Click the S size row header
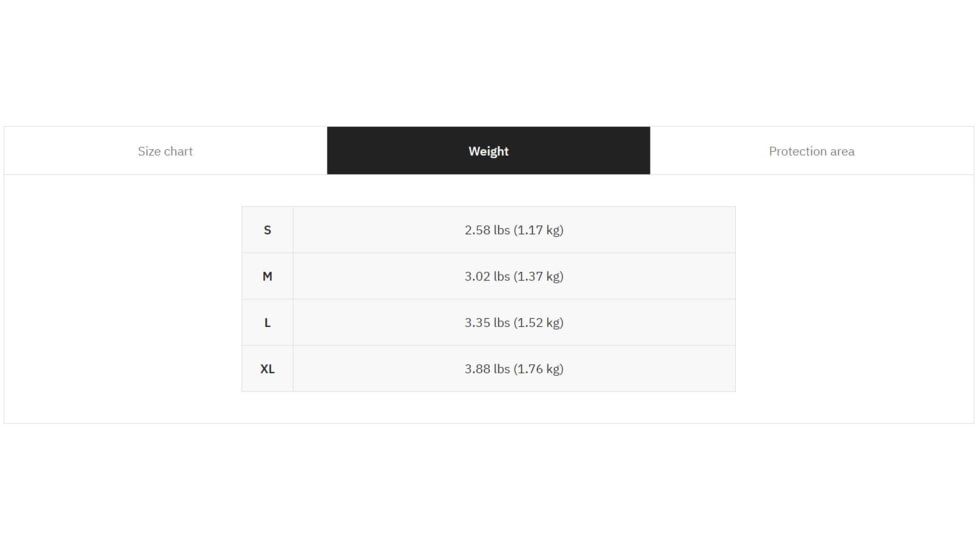The height and width of the screenshot is (550, 978). pyautogui.click(x=267, y=230)
